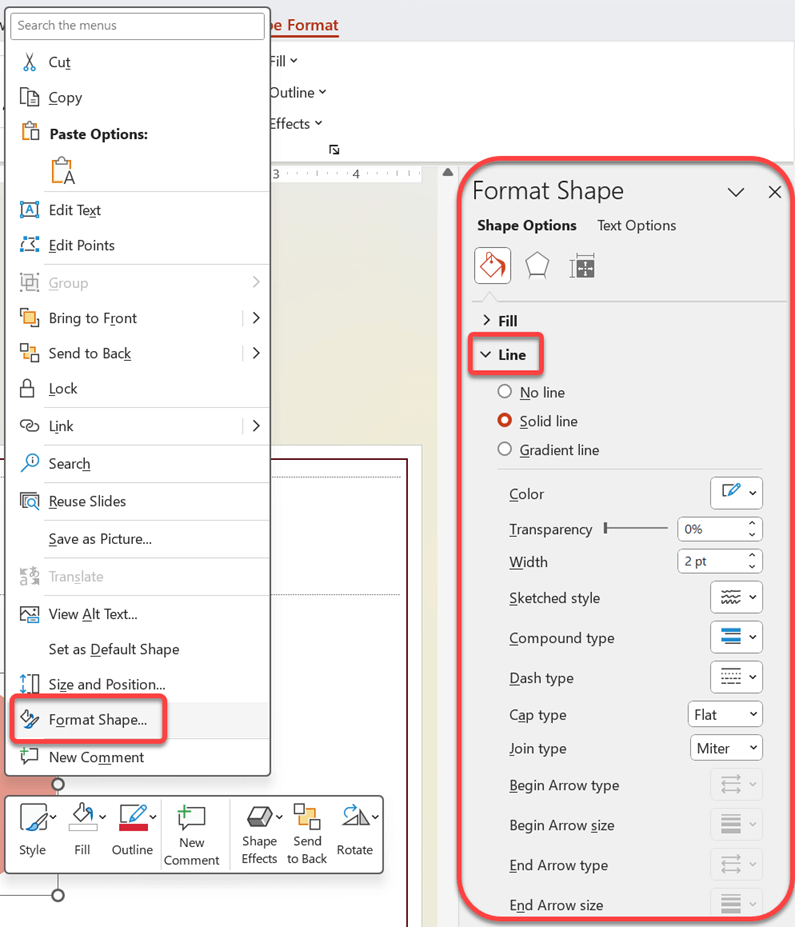Viewport: 795px width, 927px height.
Task: Choose Save as Picture from menu
Action: pyautogui.click(x=100, y=539)
